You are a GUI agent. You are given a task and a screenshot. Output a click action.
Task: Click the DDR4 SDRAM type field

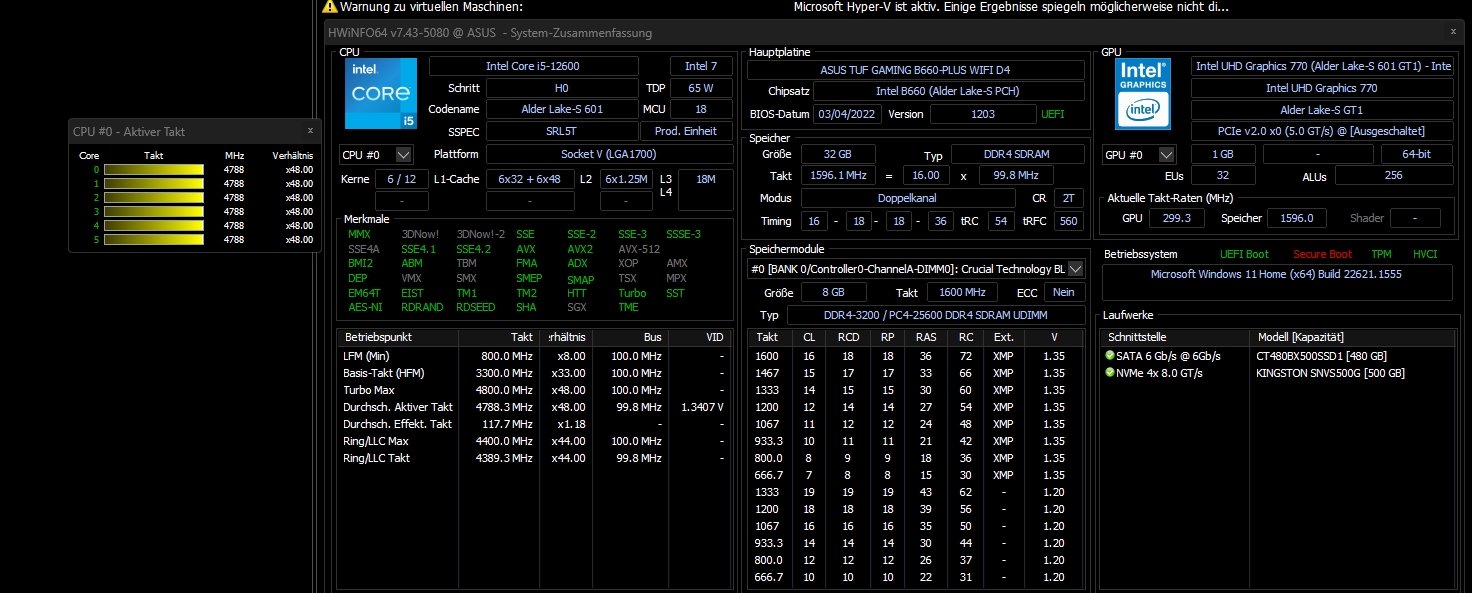pos(1017,155)
